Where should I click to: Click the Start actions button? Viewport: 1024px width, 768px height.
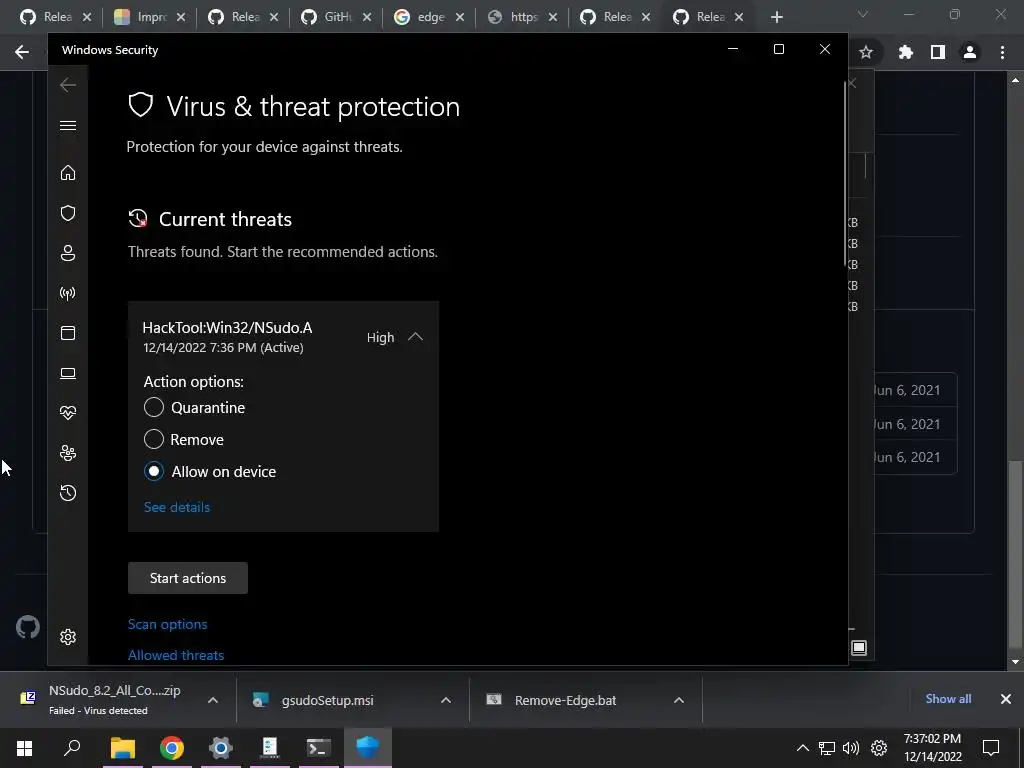[187, 578]
